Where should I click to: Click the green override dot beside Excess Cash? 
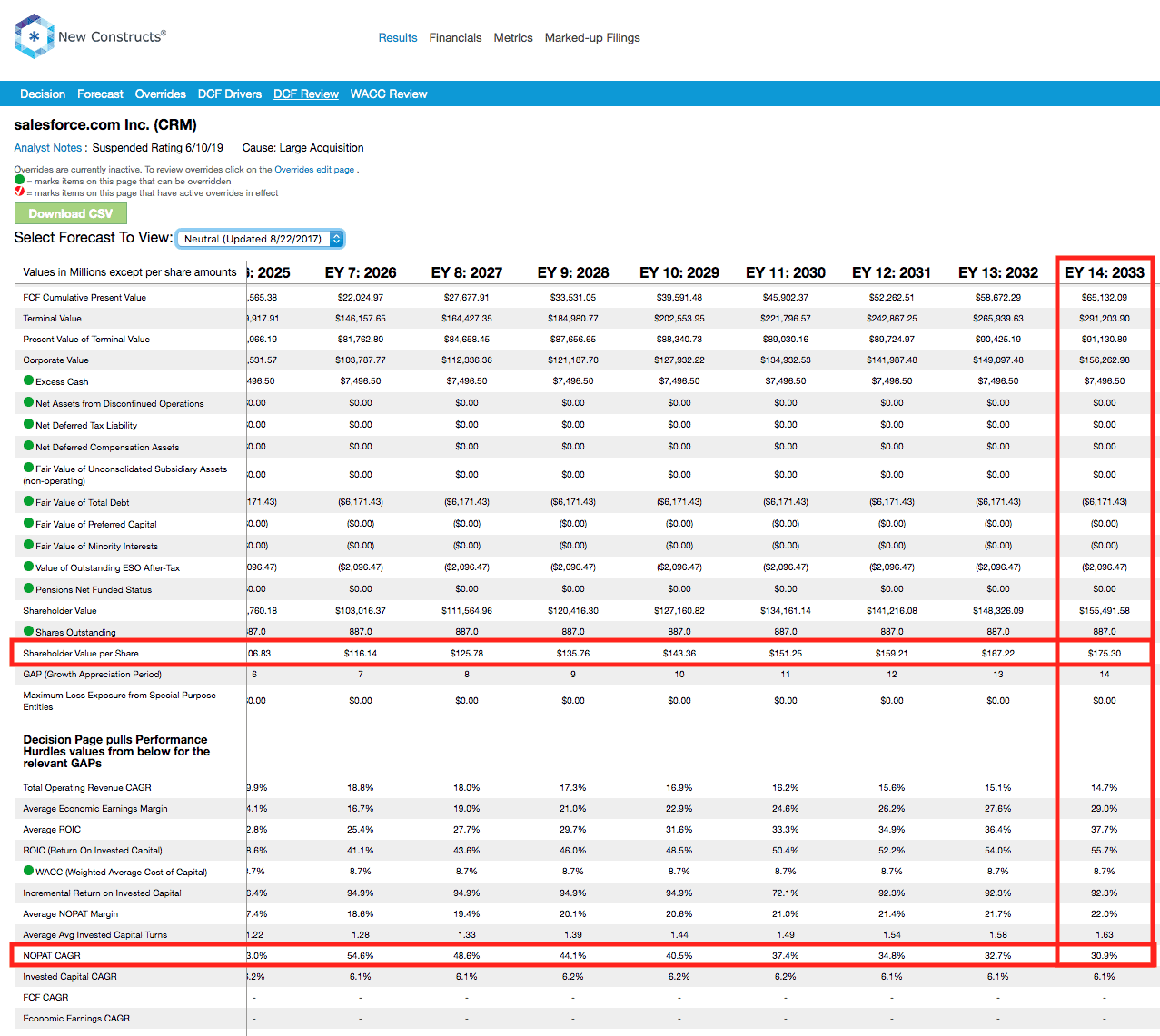[x=29, y=380]
